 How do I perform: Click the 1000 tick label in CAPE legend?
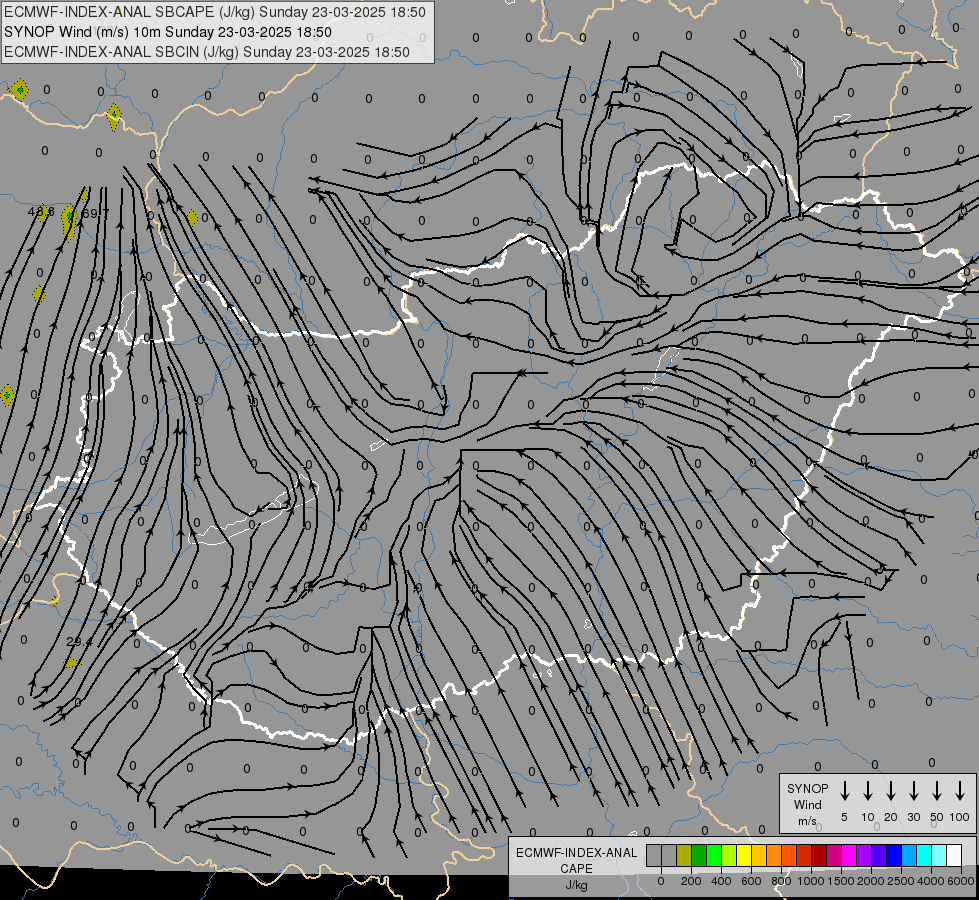point(811,881)
